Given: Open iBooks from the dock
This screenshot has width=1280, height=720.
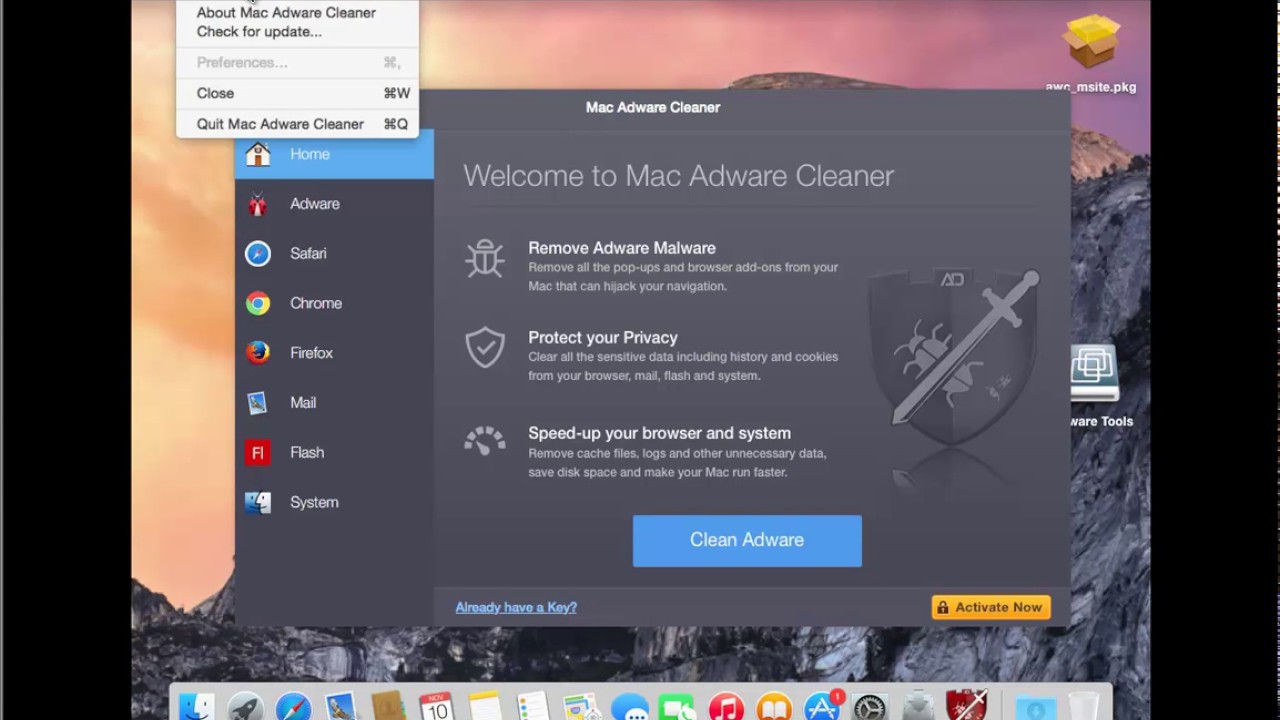Looking at the screenshot, I should (x=774, y=708).
